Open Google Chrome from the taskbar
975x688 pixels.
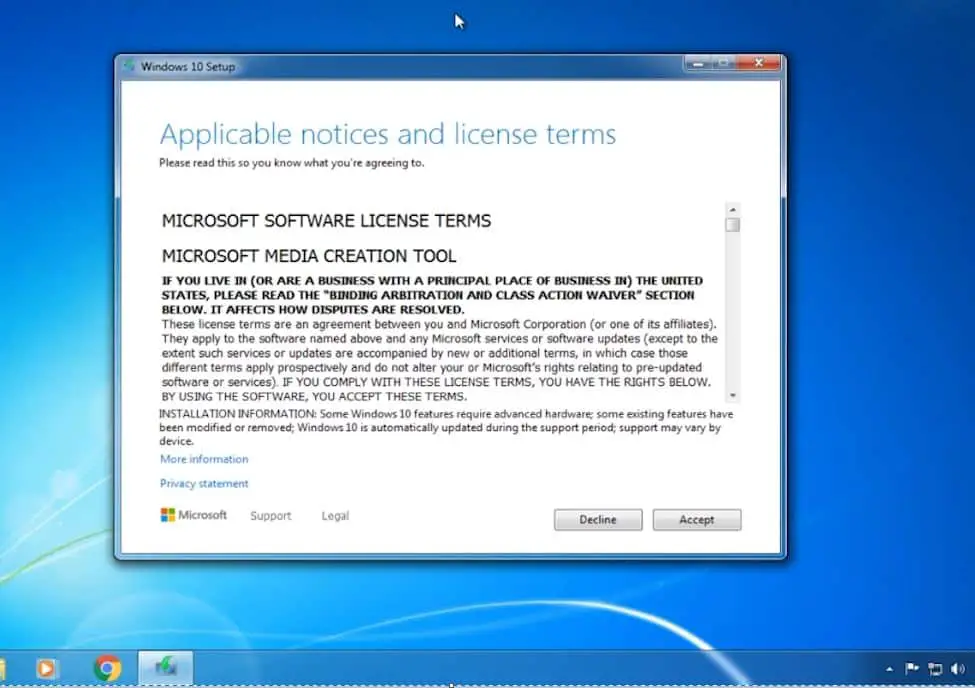(107, 668)
